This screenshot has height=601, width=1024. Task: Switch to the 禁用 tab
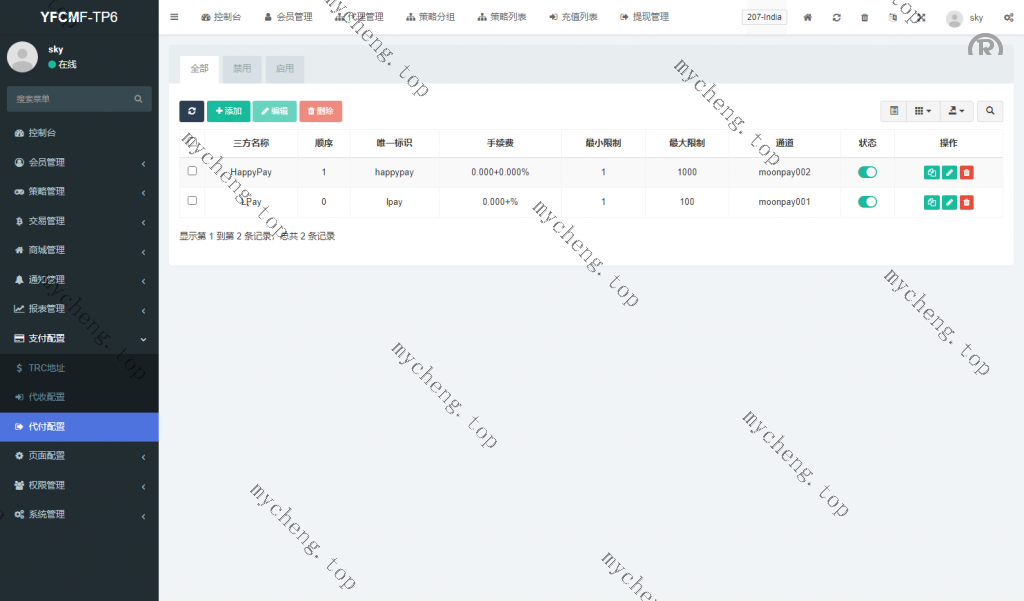click(242, 69)
